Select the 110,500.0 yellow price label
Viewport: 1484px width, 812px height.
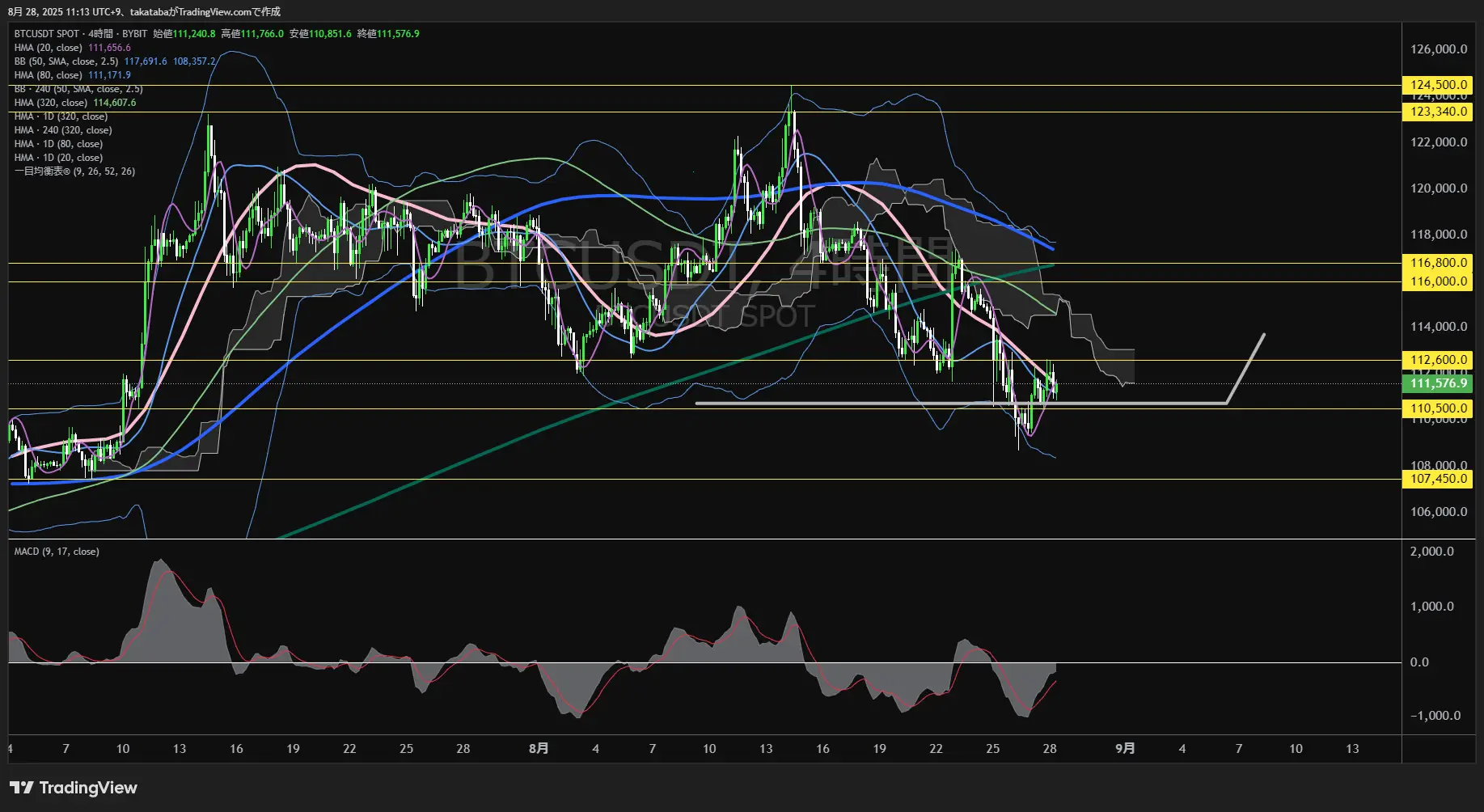click(1438, 408)
